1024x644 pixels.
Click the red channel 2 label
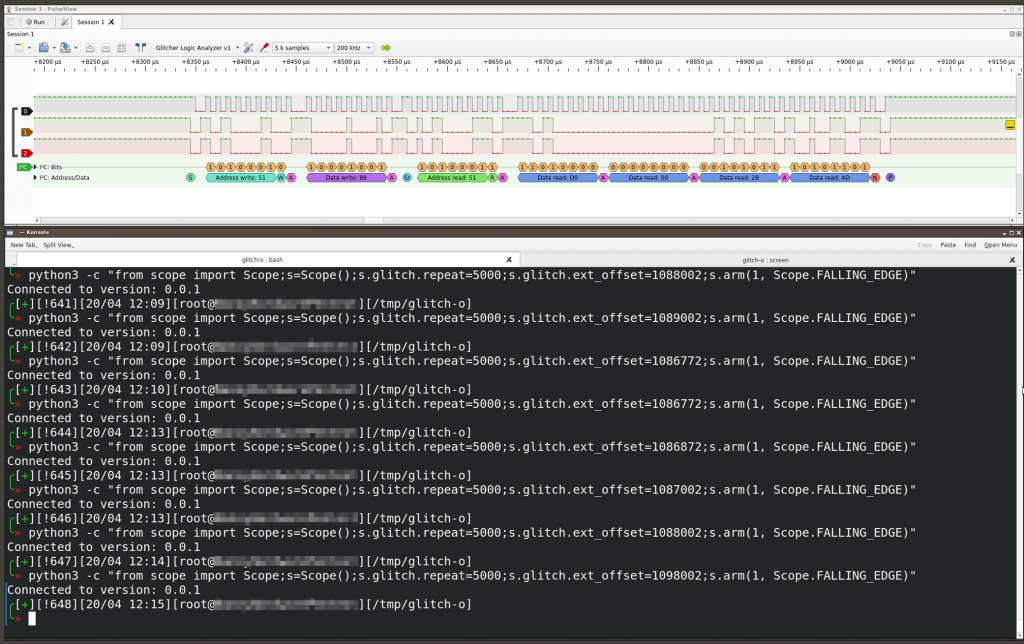[26, 152]
